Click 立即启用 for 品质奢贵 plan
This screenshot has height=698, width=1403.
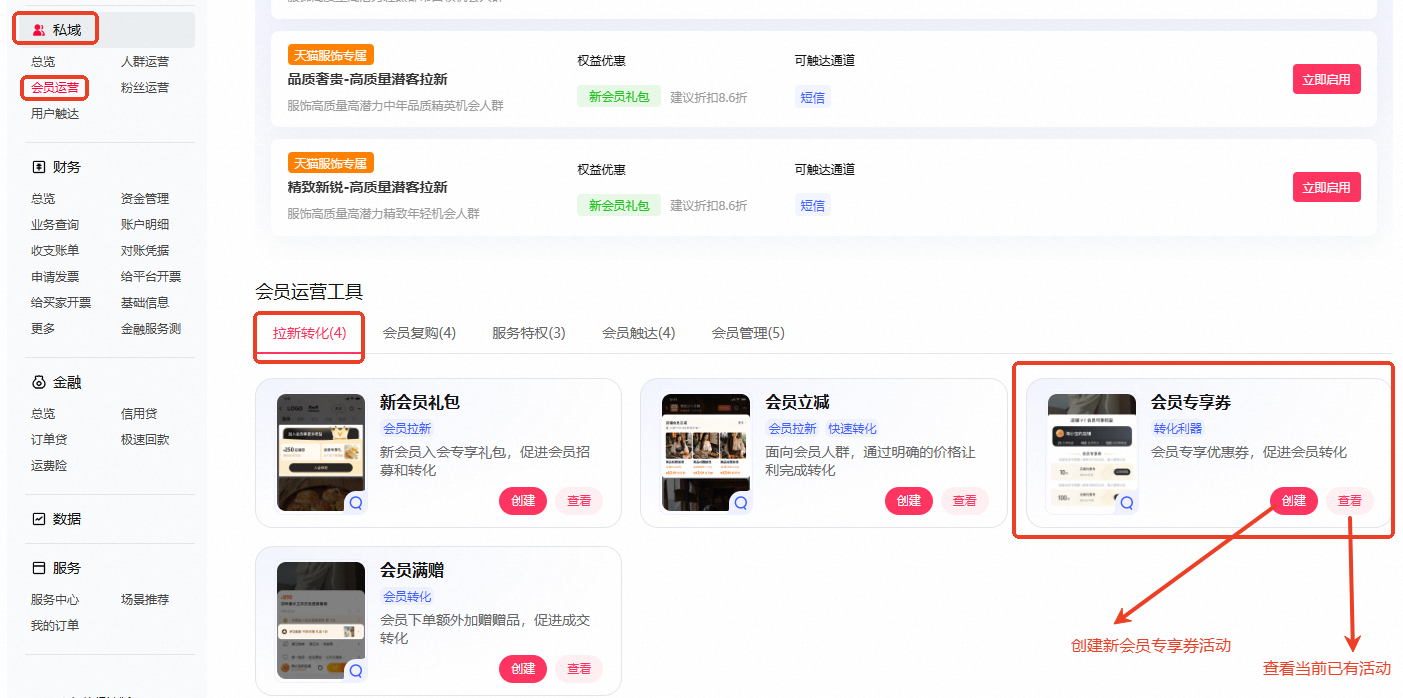click(x=1327, y=79)
